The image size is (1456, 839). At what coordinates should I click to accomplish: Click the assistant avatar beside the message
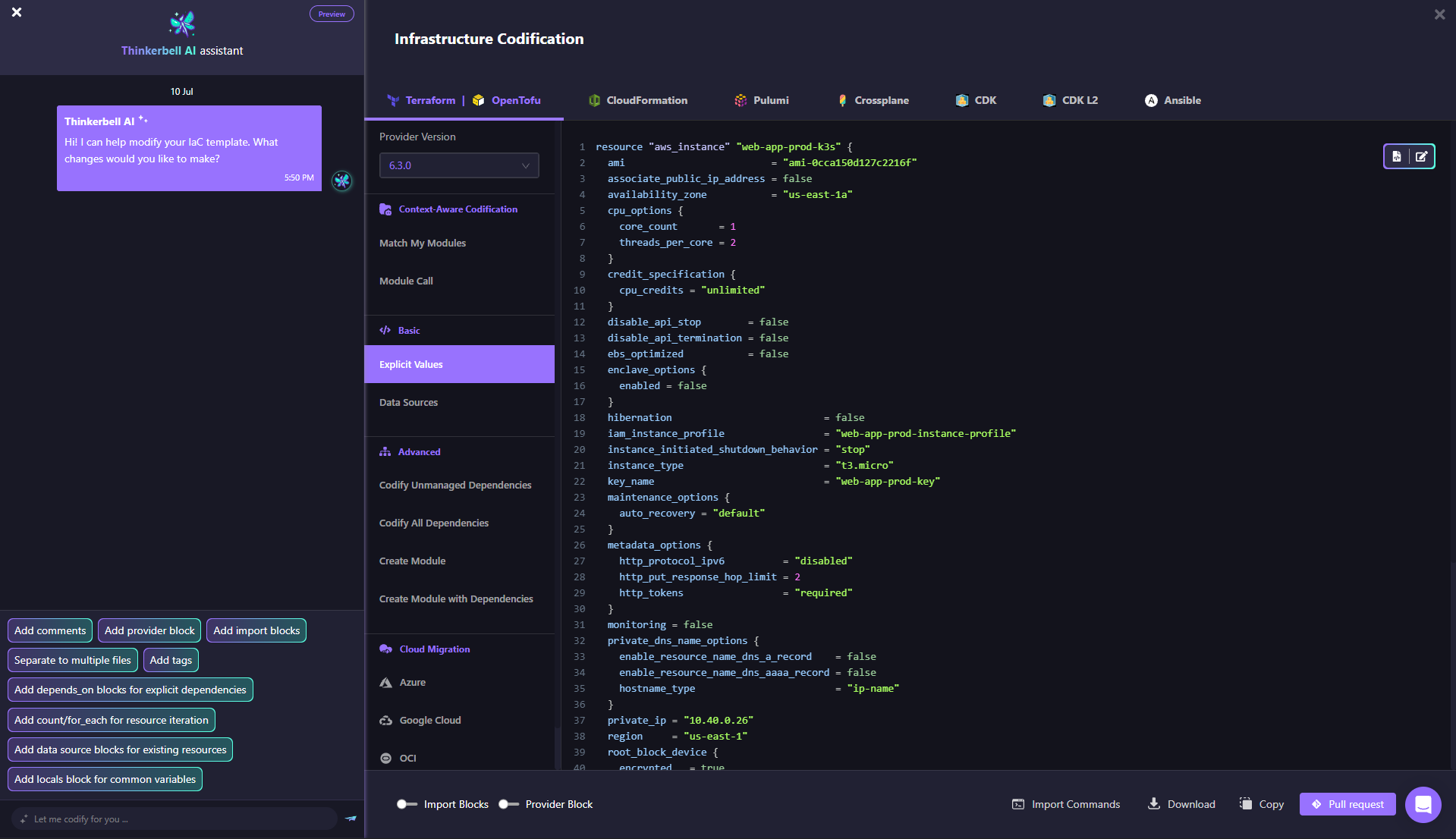(x=342, y=181)
